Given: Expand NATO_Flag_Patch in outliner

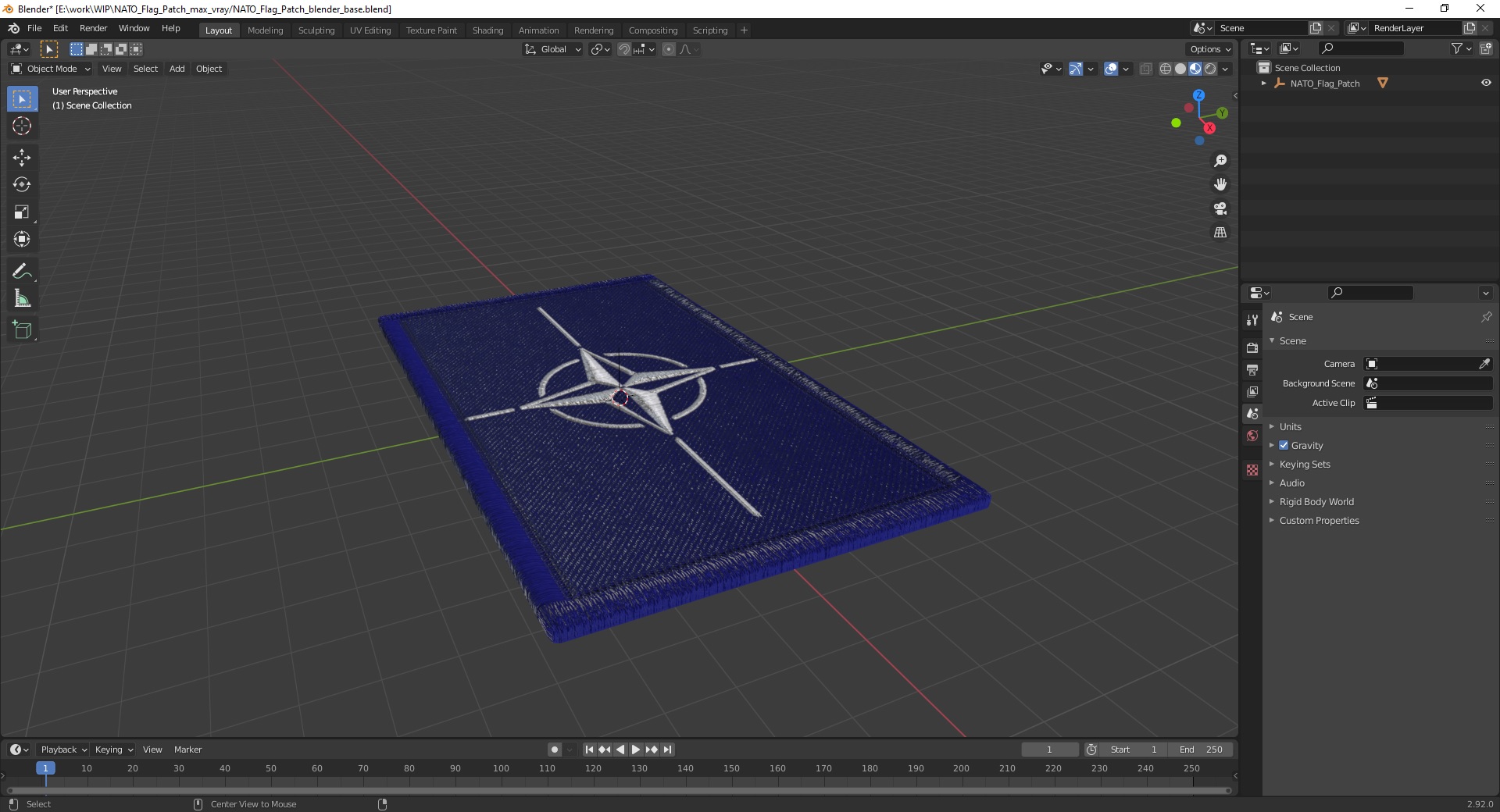Looking at the screenshot, I should click(1264, 83).
